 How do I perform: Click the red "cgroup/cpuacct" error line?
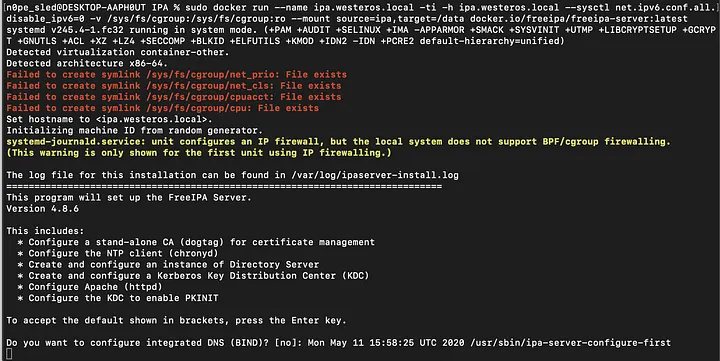(x=174, y=97)
